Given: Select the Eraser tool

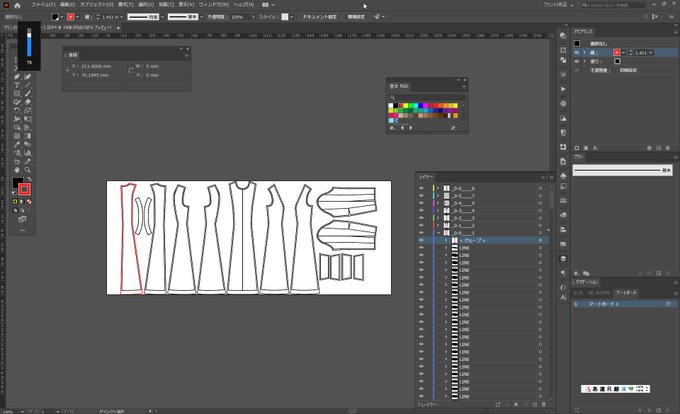Looking at the screenshot, I should click(x=27, y=102).
